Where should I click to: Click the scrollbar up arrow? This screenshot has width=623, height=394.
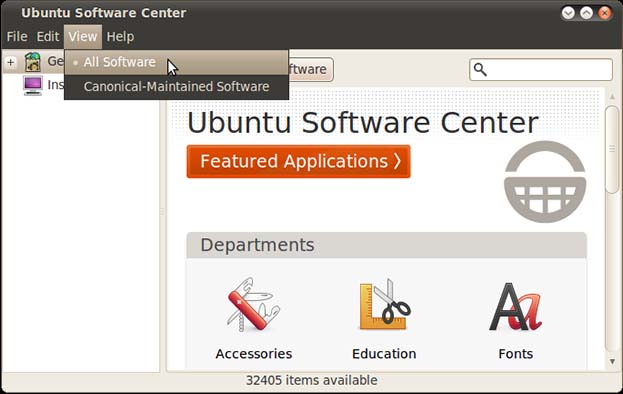(612, 97)
